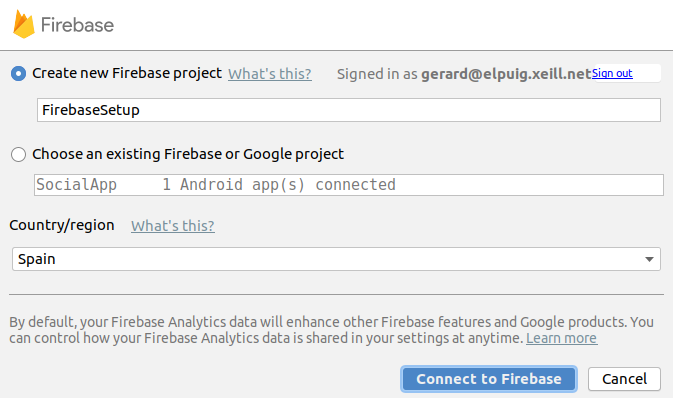
Task: Select the Choose an existing project radio button
Action: [18, 154]
